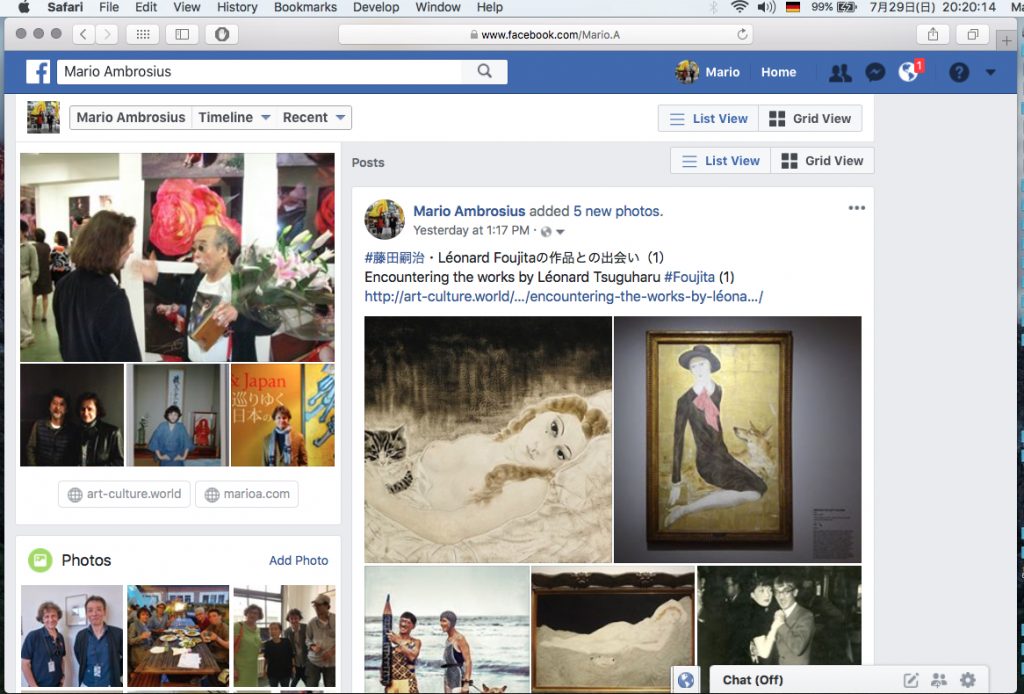Click the Facebook logo icon

tap(38, 72)
